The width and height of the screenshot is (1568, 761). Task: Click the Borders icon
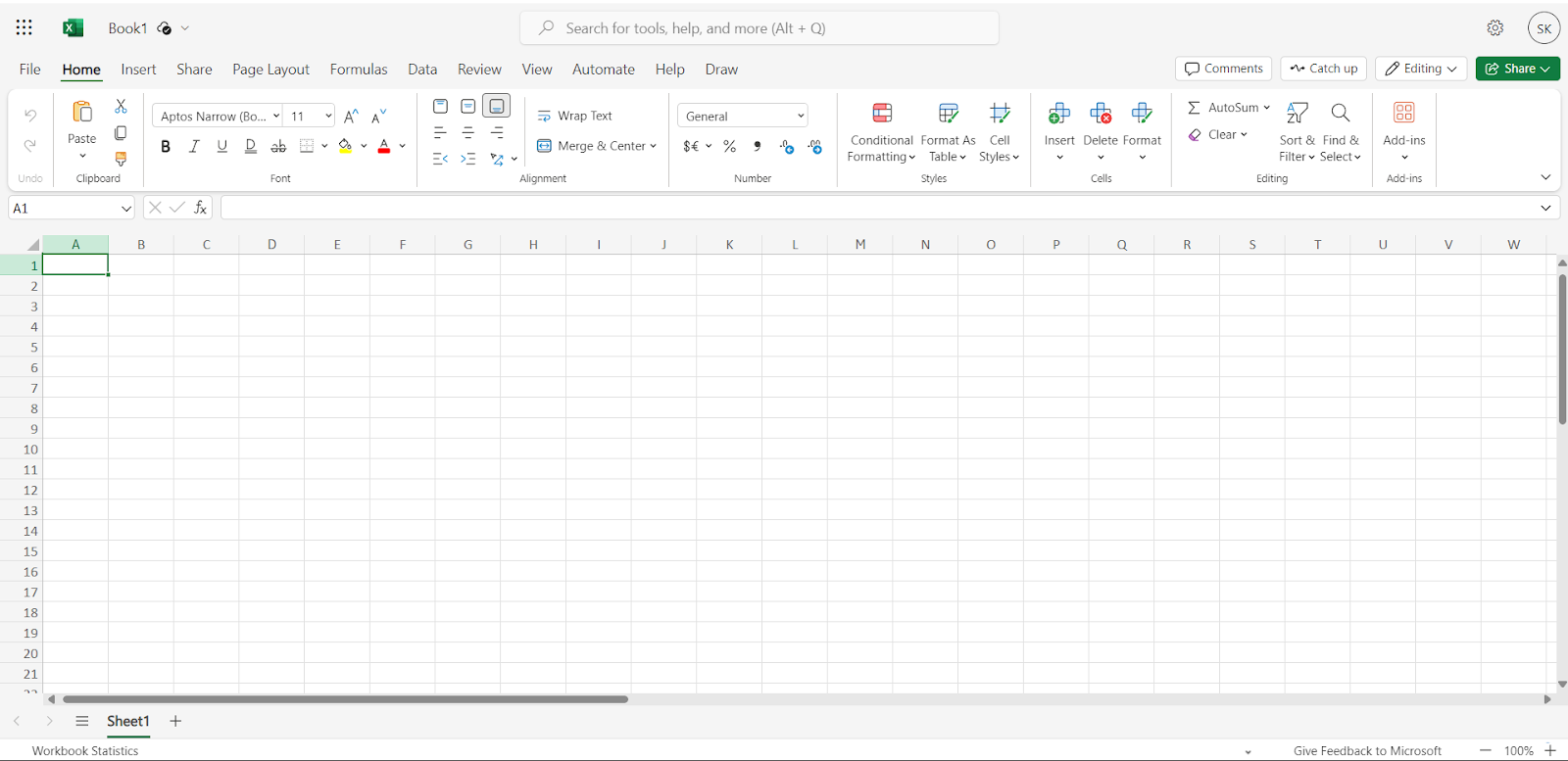tap(307, 146)
